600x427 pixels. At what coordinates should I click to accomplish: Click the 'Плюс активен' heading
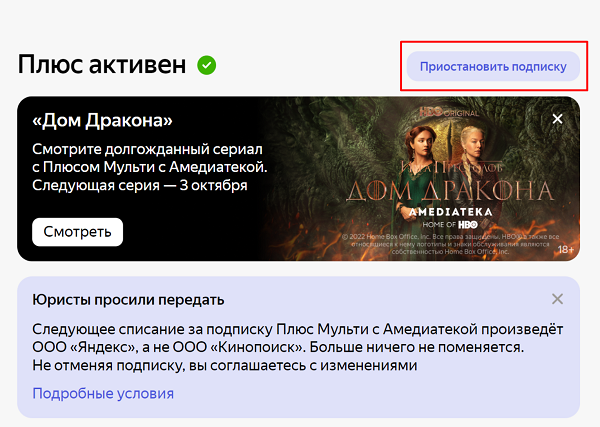[102, 65]
